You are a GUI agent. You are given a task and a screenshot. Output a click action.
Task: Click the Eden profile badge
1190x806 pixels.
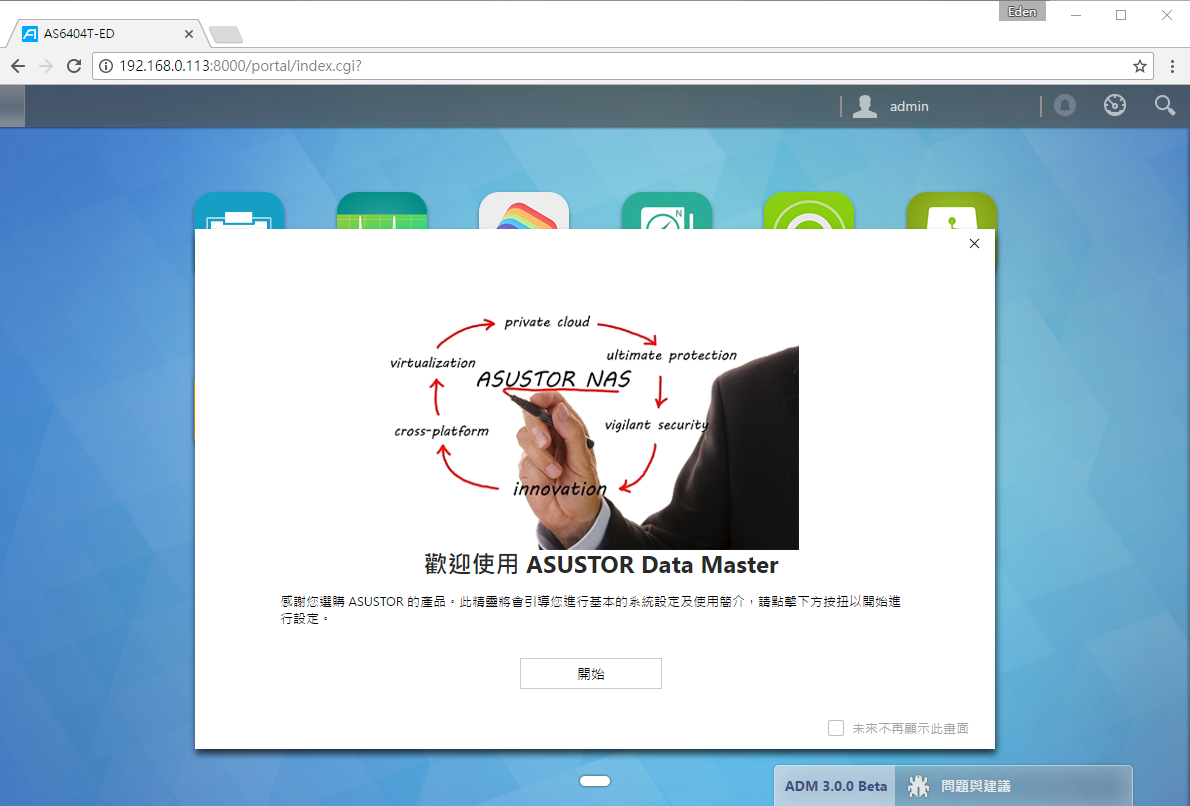(1022, 11)
